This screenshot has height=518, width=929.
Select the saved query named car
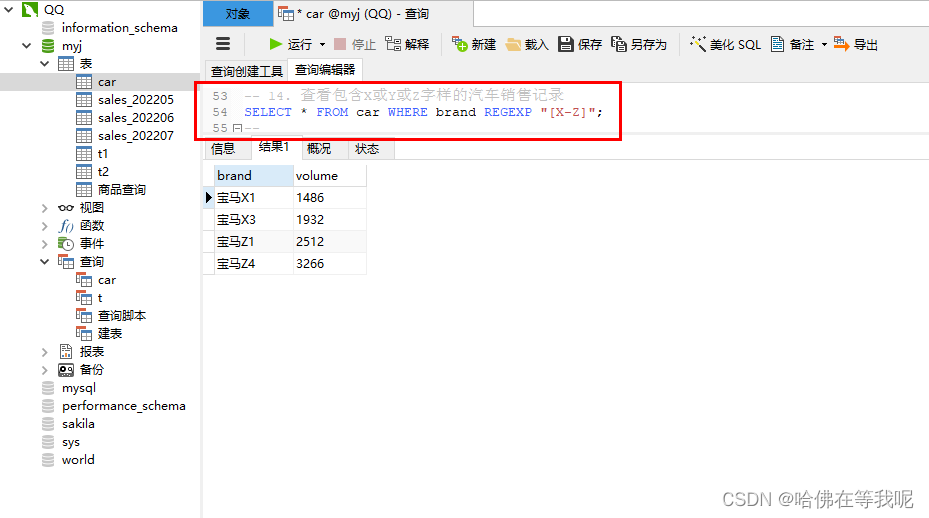(107, 280)
